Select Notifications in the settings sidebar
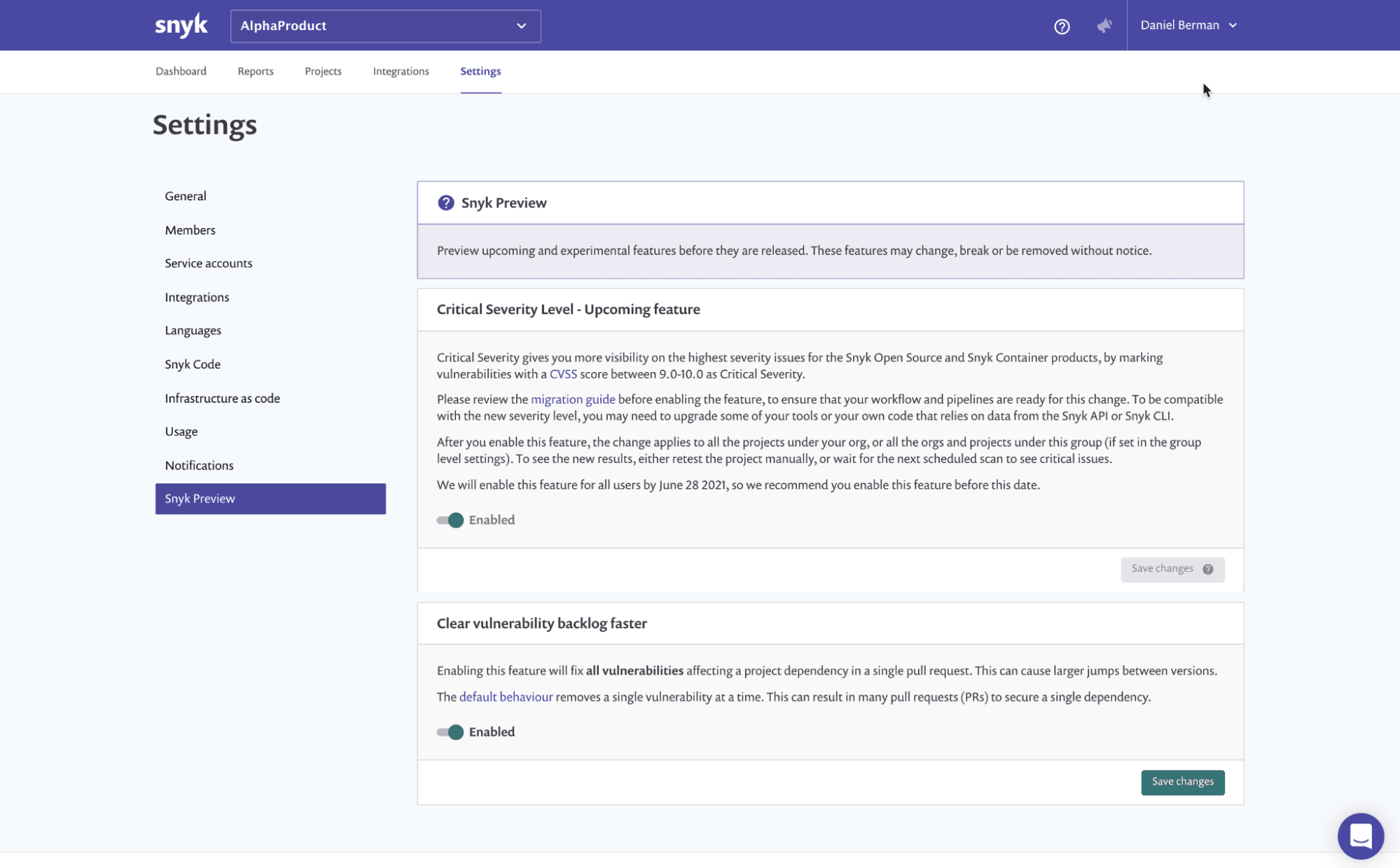Viewport: 1400px width, 868px height. (199, 465)
